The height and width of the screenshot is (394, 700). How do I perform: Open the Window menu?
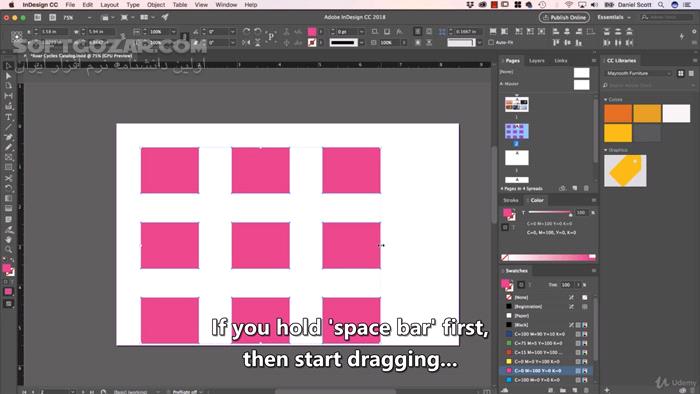[x=226, y=5]
